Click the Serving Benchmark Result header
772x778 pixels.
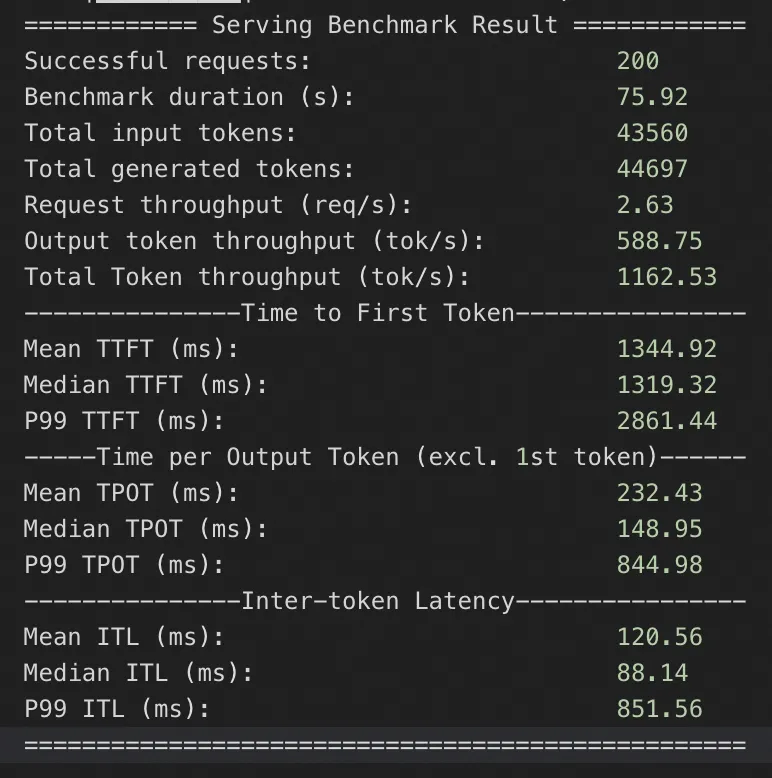385,25
